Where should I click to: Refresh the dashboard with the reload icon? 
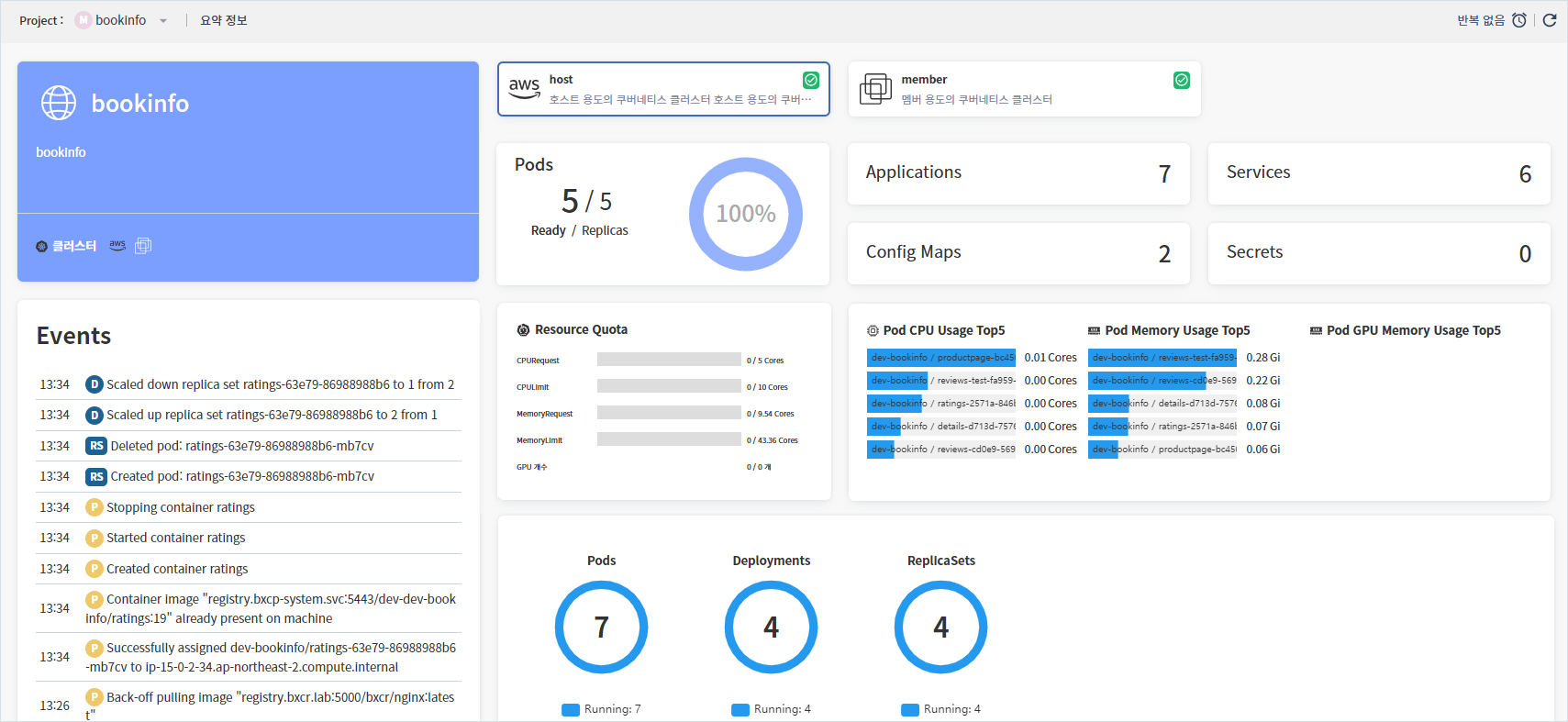1550,20
